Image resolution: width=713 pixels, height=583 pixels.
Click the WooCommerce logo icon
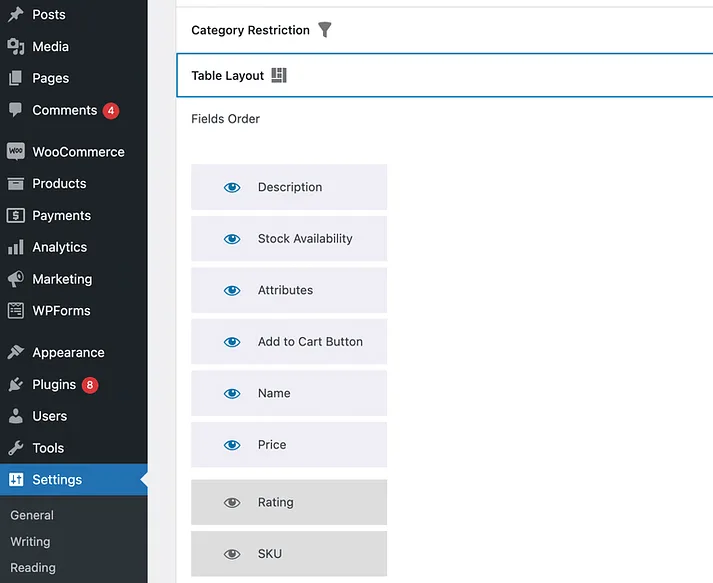coord(15,151)
